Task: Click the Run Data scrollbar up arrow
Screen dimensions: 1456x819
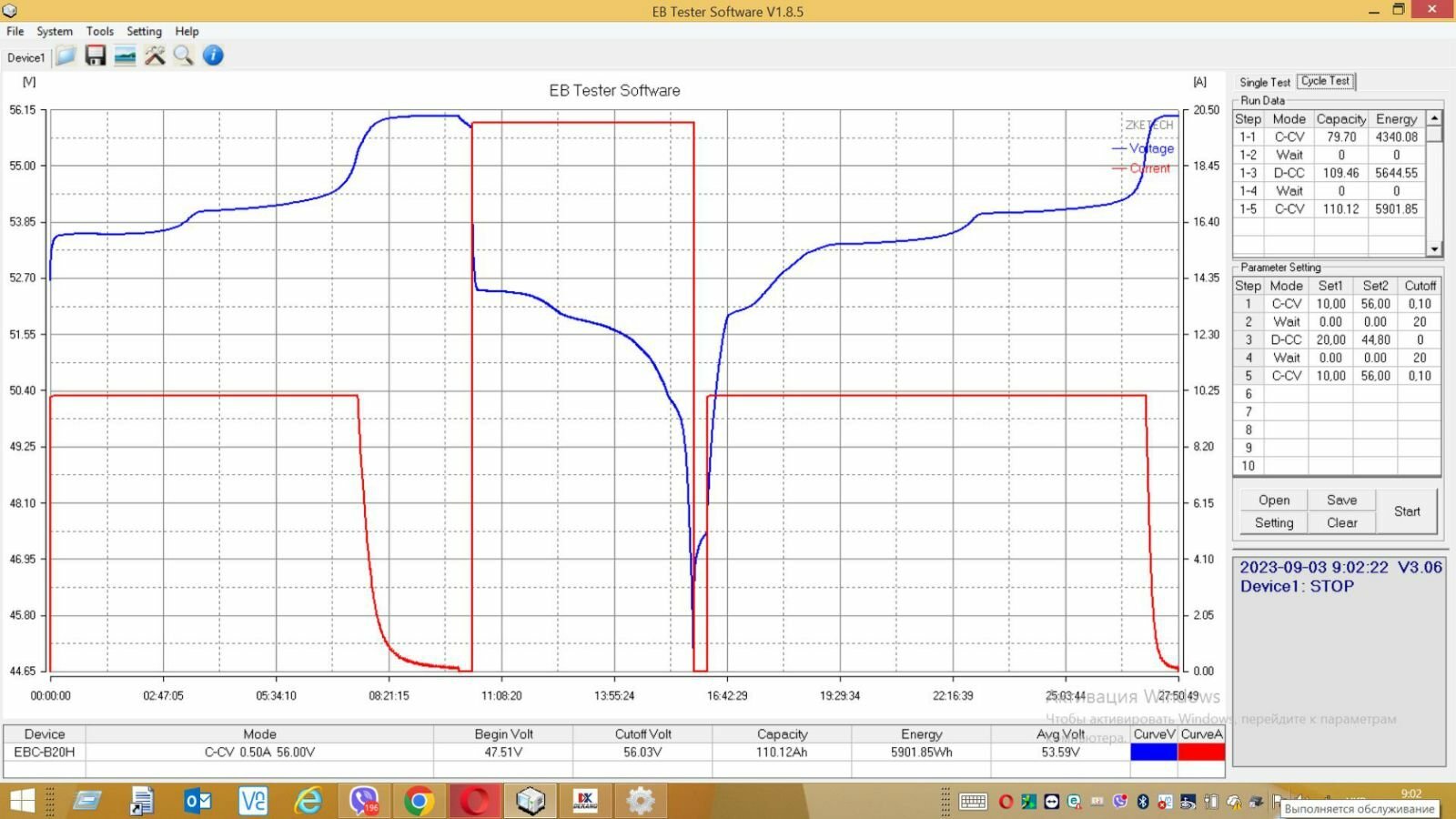Action: click(x=1434, y=118)
